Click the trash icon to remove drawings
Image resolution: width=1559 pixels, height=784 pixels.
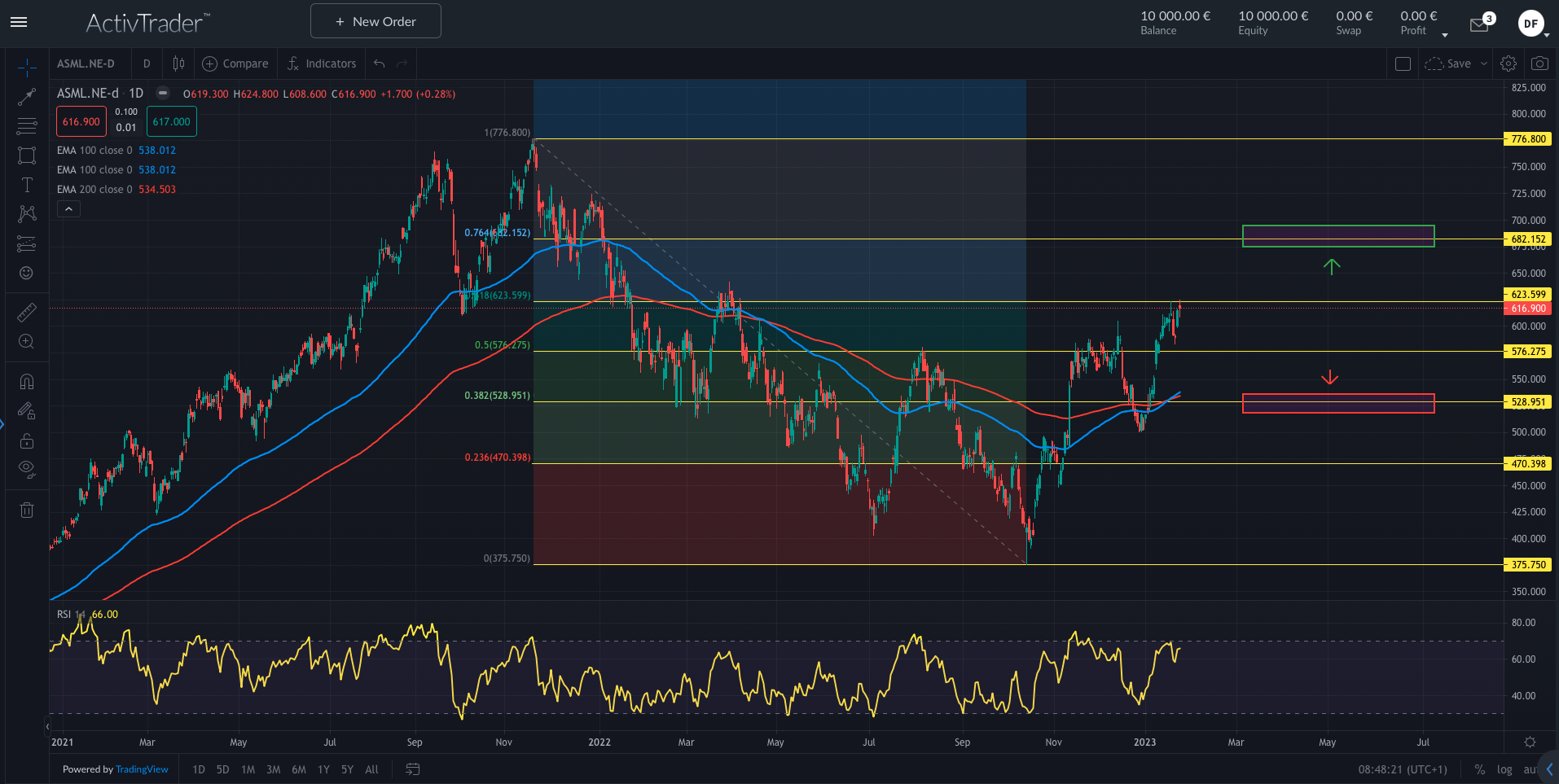click(27, 510)
